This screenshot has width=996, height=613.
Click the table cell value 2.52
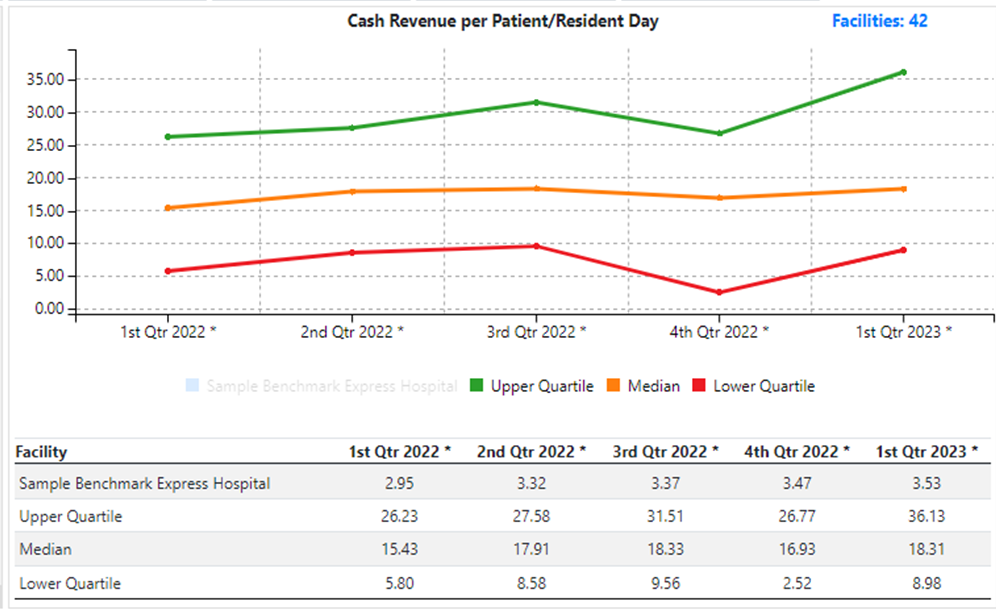point(797,583)
